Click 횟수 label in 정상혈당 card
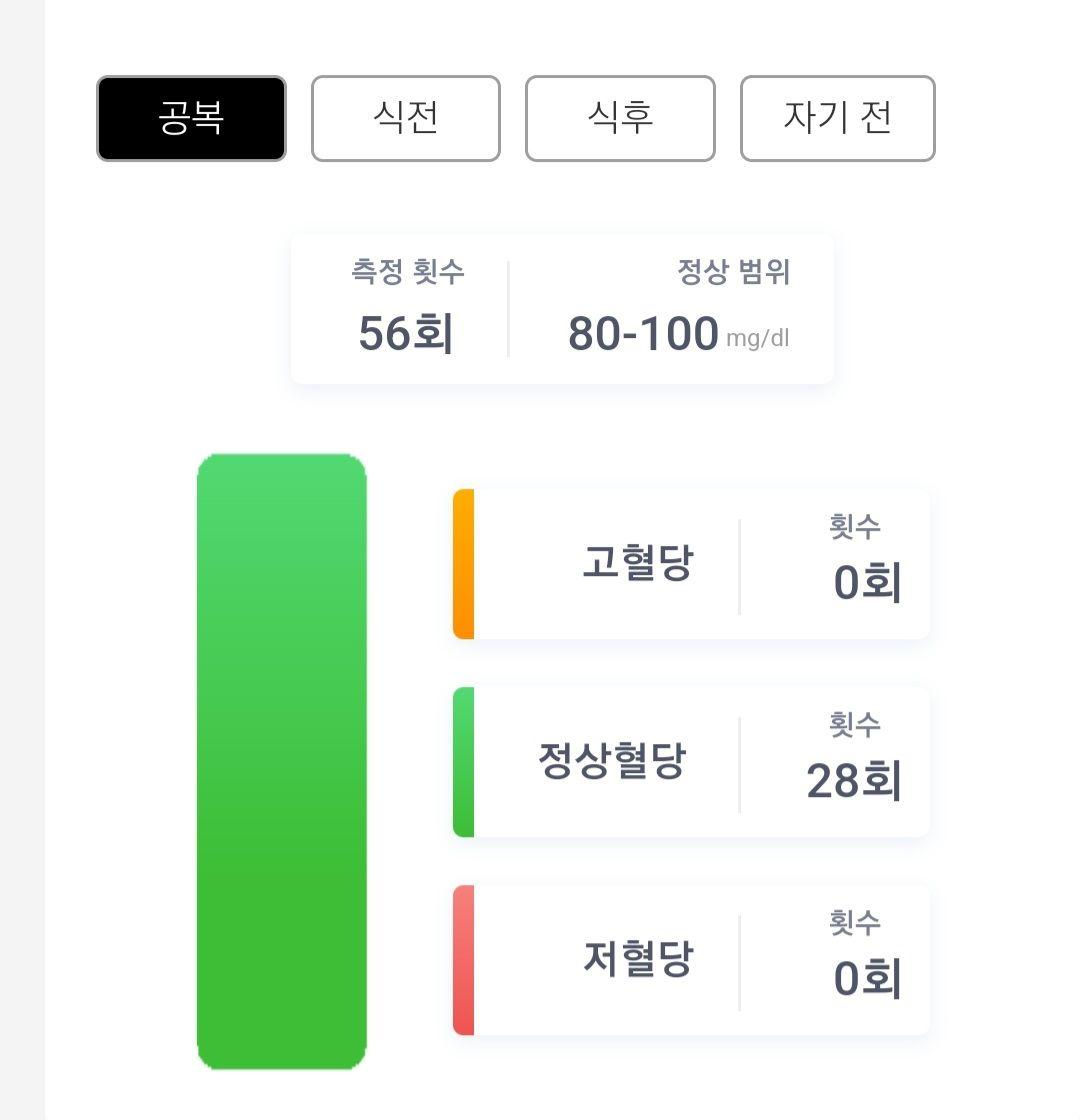Image resolution: width=1080 pixels, height=1120 pixels. coord(854,724)
